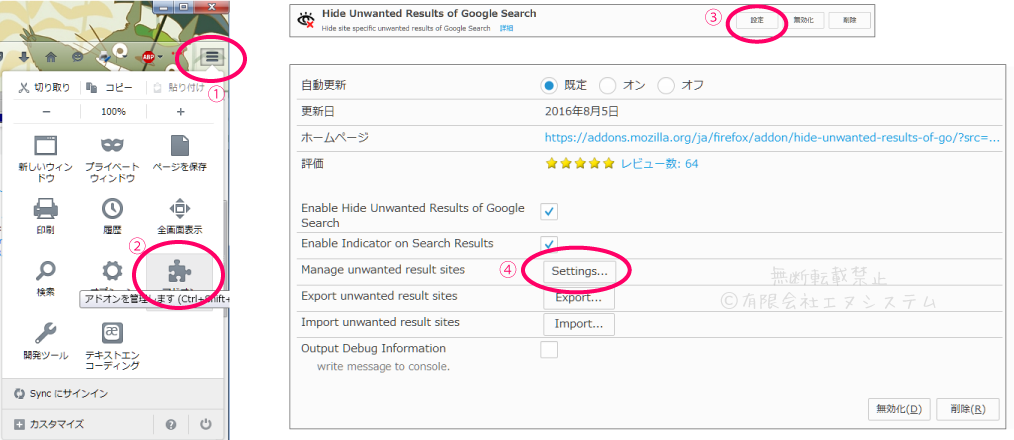Open the 詳細 details link
The image size is (1014, 440).
pos(506,28)
